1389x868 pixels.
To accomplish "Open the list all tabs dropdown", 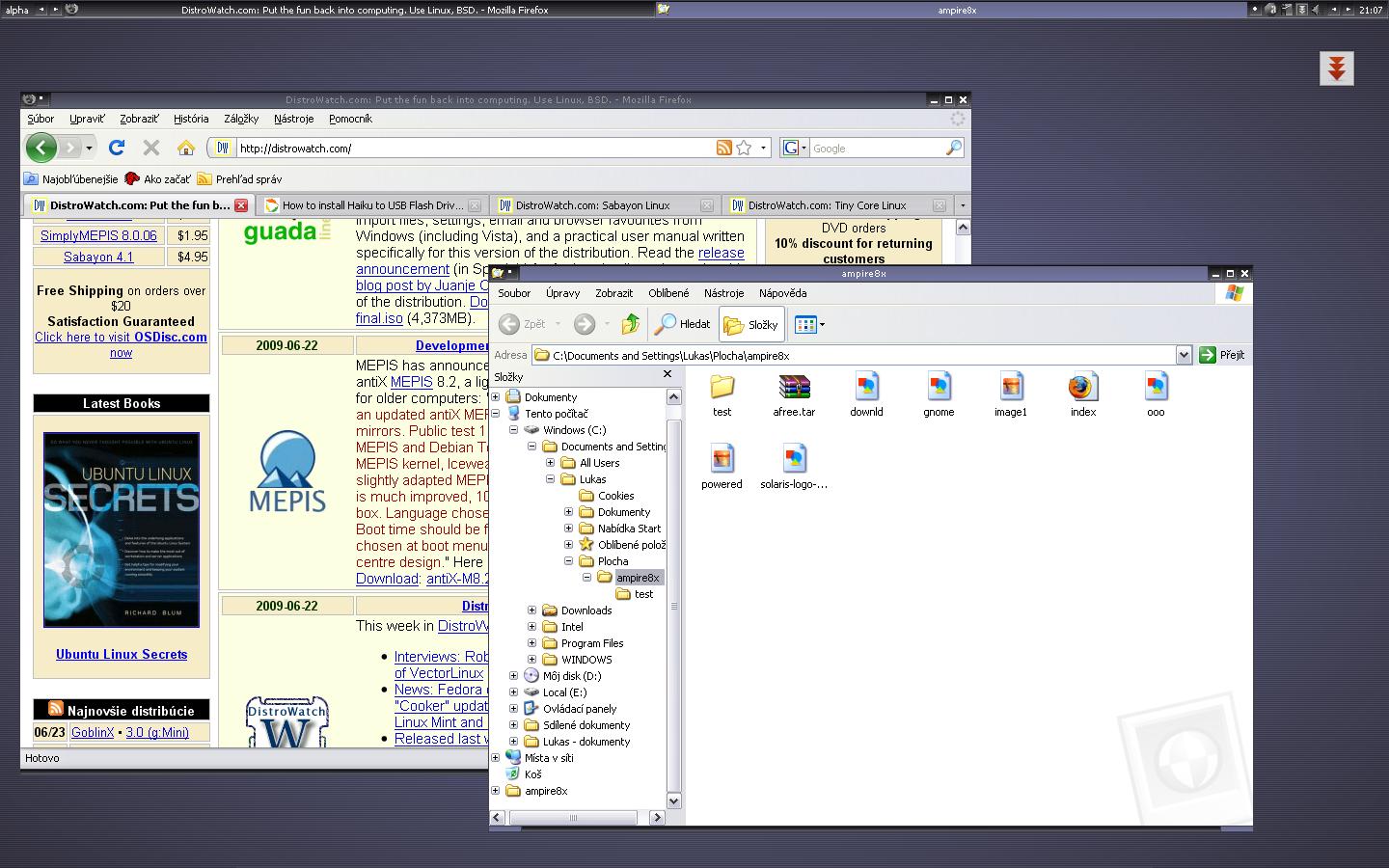I will coord(962,205).
